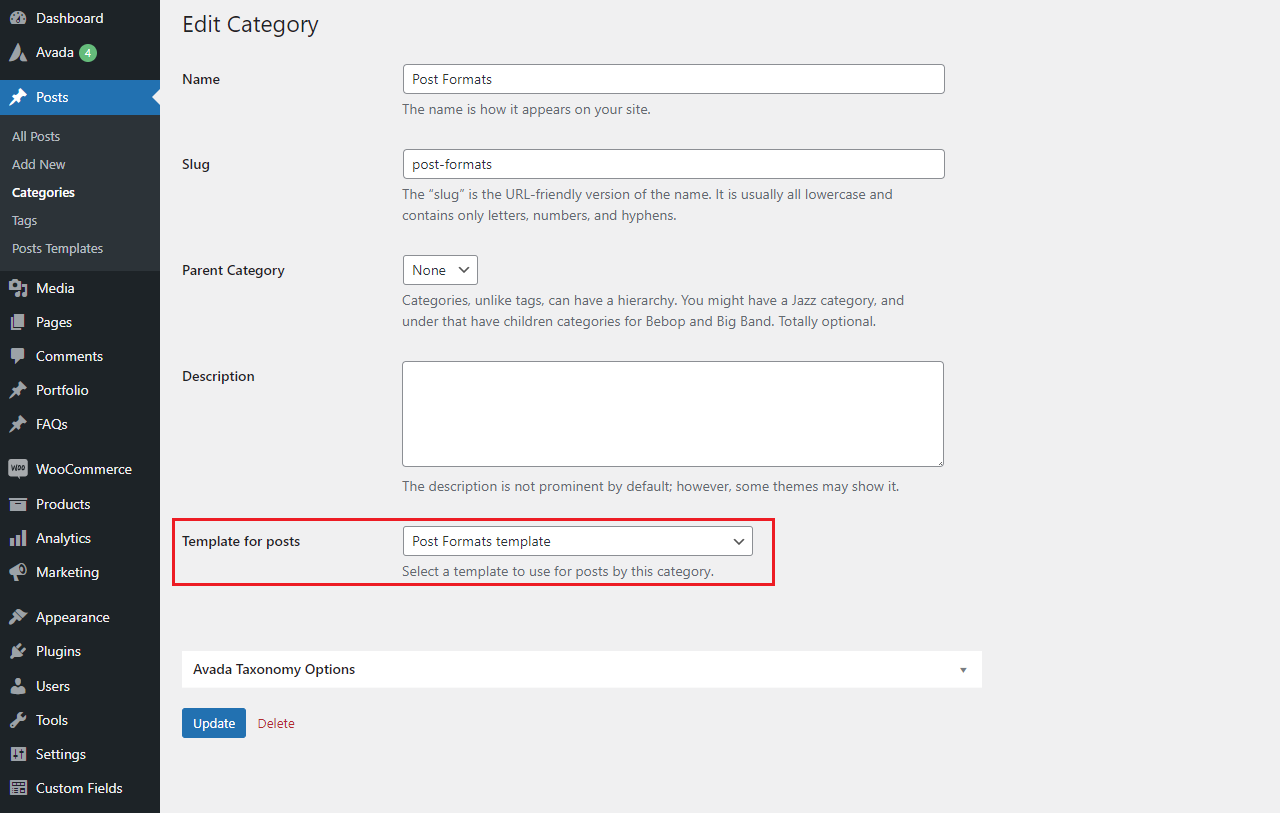Expand Avada Taxonomy Options panel arrow
1280x813 pixels.
pos(963,670)
